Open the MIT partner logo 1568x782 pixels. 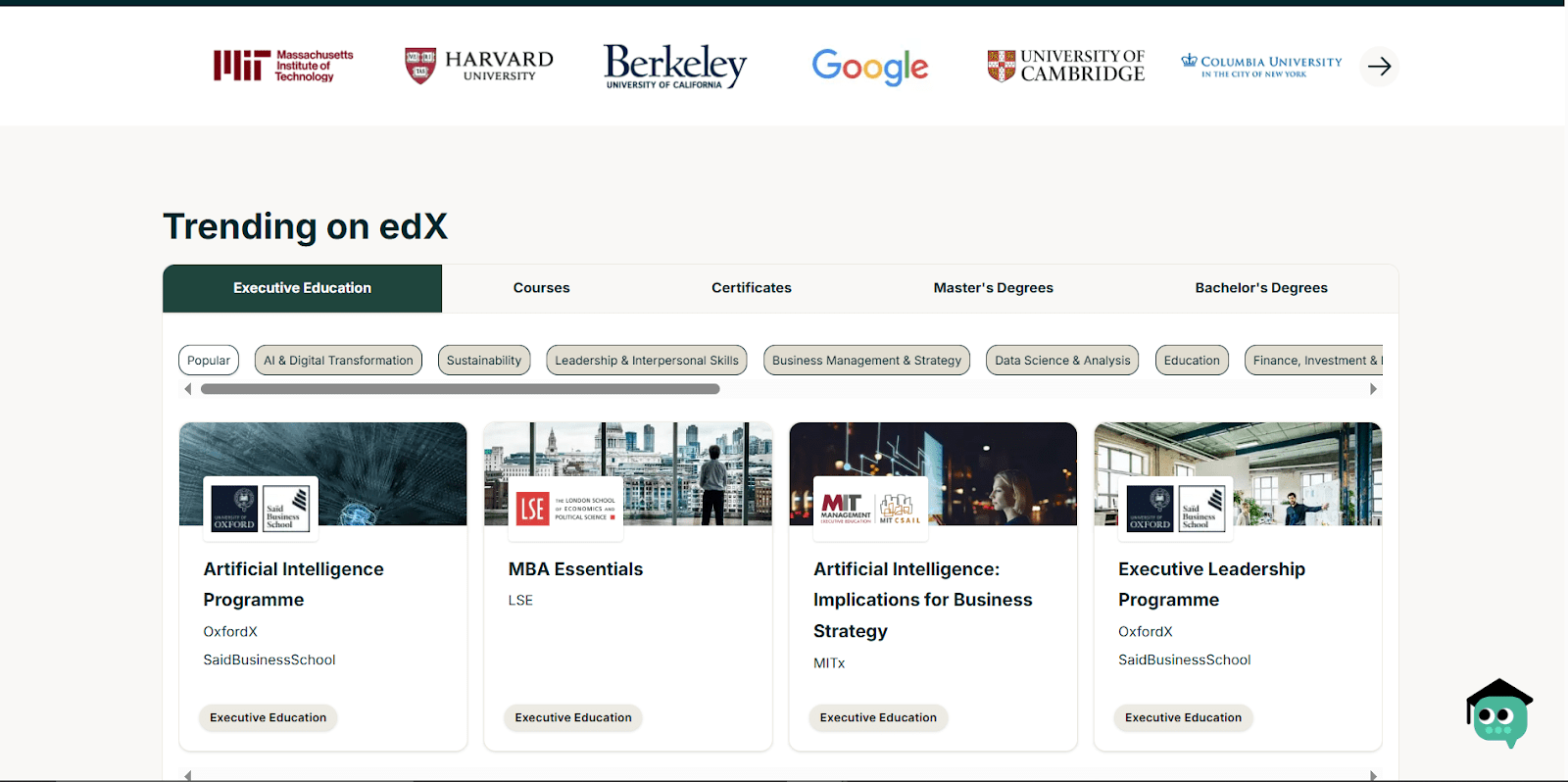(283, 66)
